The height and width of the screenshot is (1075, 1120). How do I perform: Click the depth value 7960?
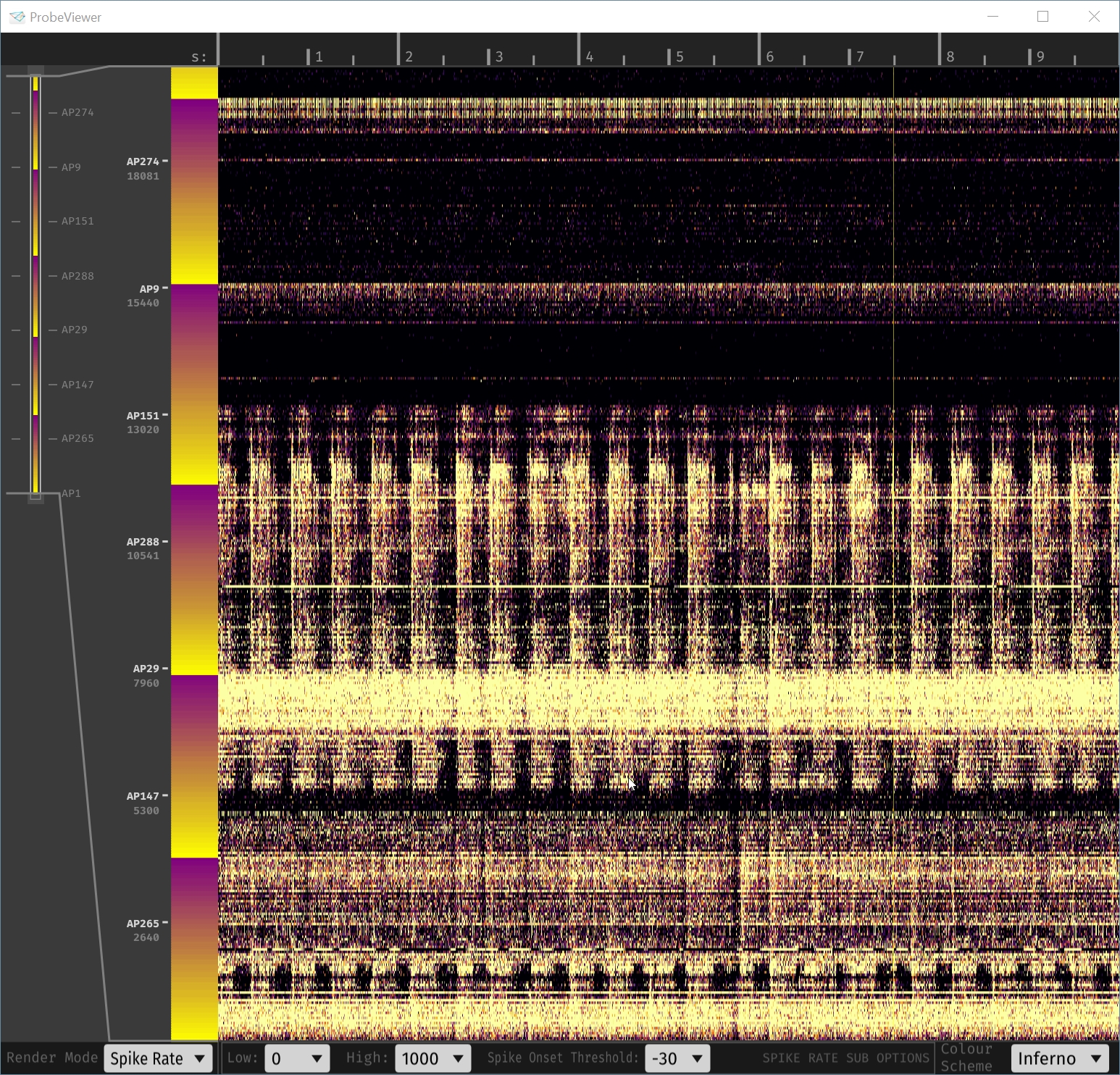[146, 683]
